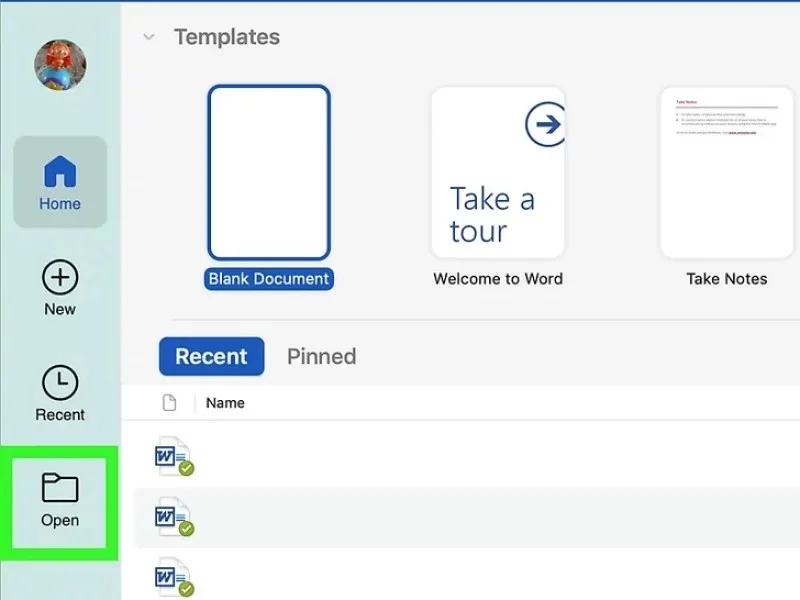The width and height of the screenshot is (800, 600).
Task: Click the Home house icon in sidebar
Action: pos(60,171)
